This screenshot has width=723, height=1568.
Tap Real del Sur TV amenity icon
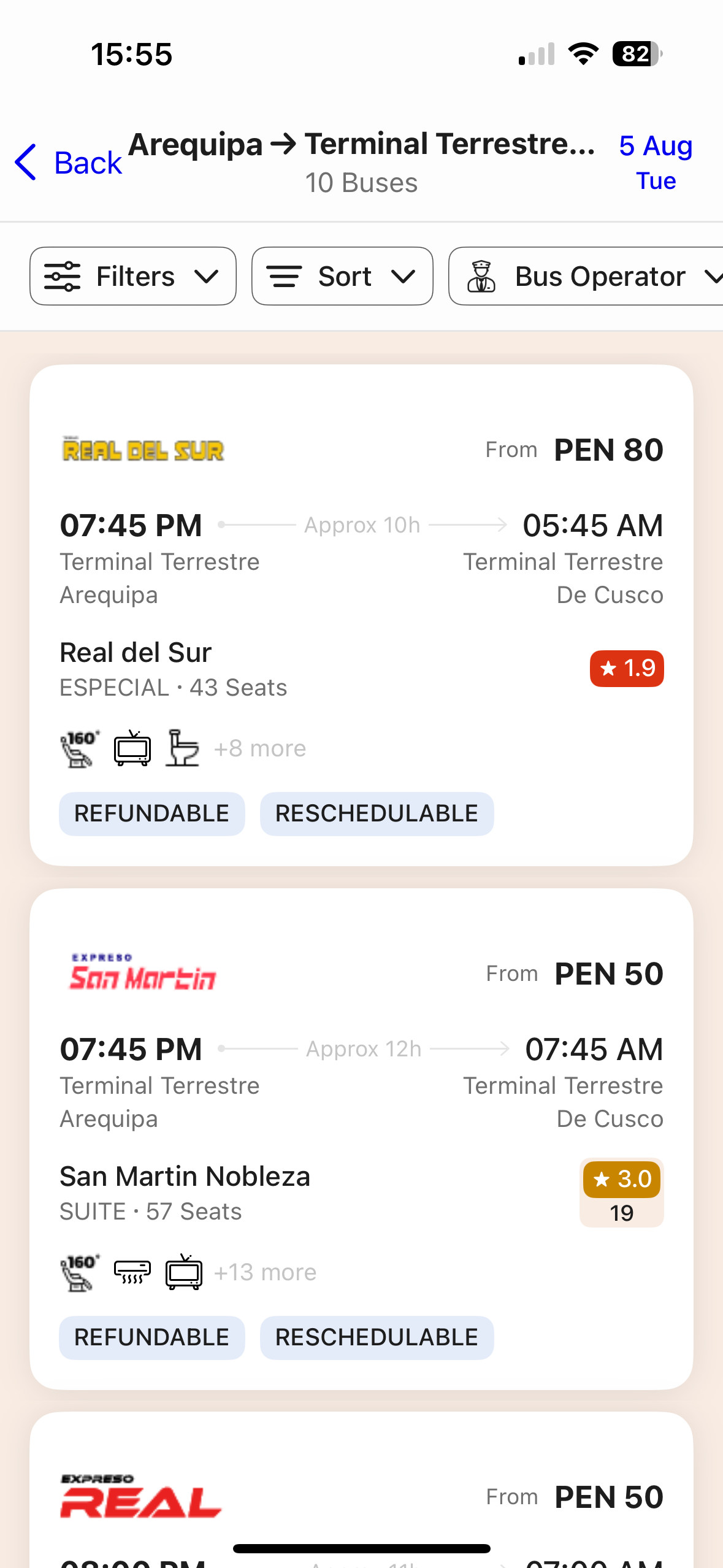pos(132,748)
